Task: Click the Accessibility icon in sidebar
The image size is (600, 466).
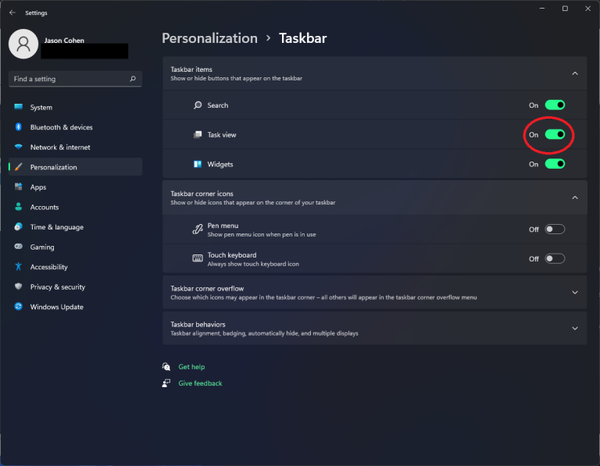Action: [x=18, y=267]
